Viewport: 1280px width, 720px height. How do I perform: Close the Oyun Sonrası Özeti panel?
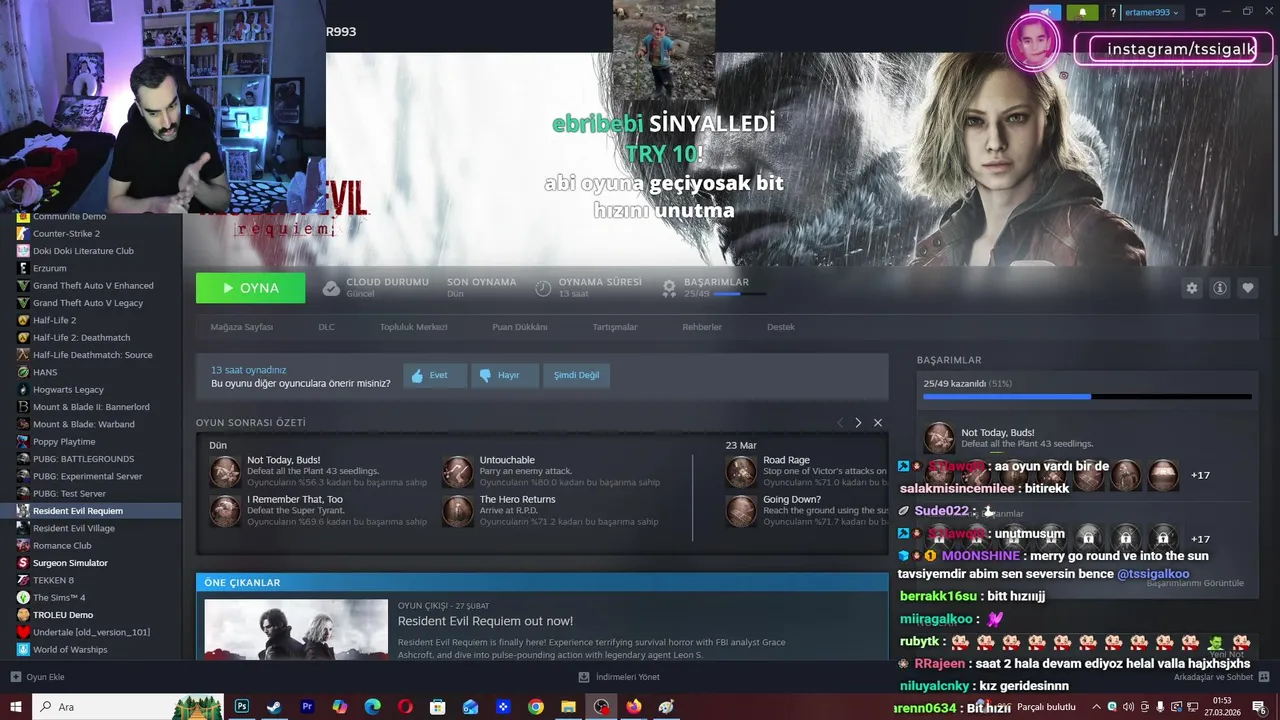[x=878, y=423]
